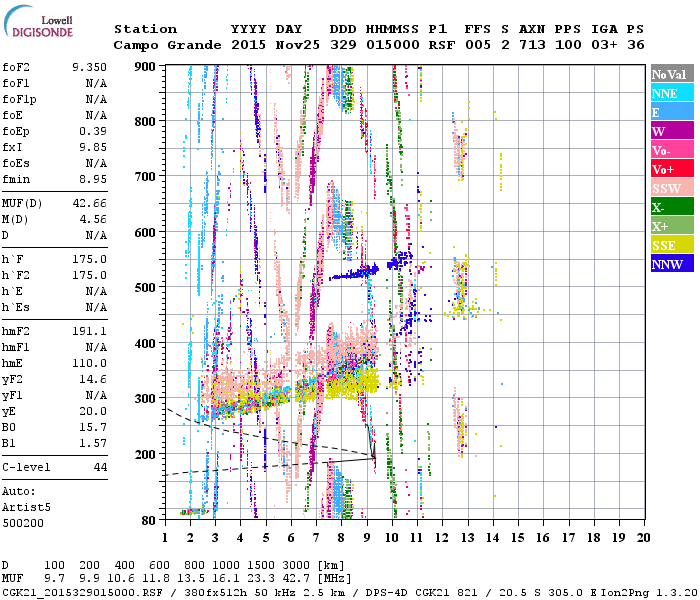Click the M(D) value 4.56
This screenshot has height=600, width=700.
click(93, 220)
